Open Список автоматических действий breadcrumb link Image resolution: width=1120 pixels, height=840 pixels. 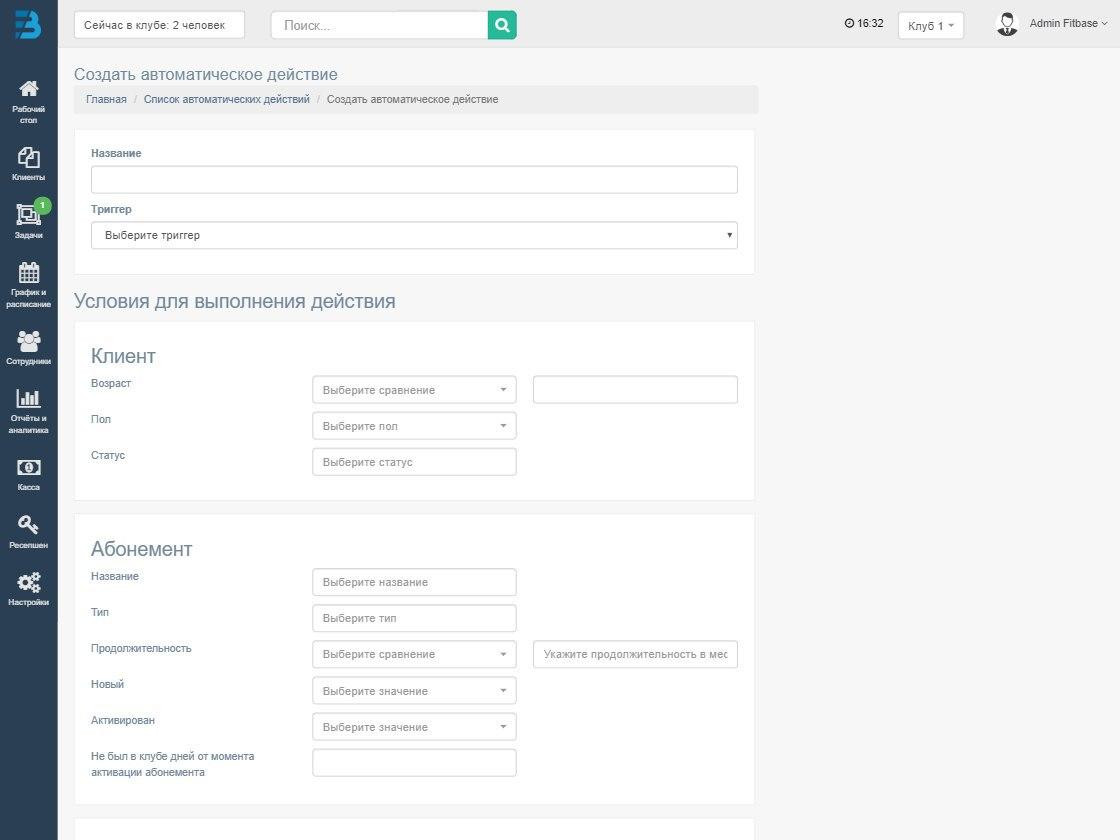(x=227, y=99)
